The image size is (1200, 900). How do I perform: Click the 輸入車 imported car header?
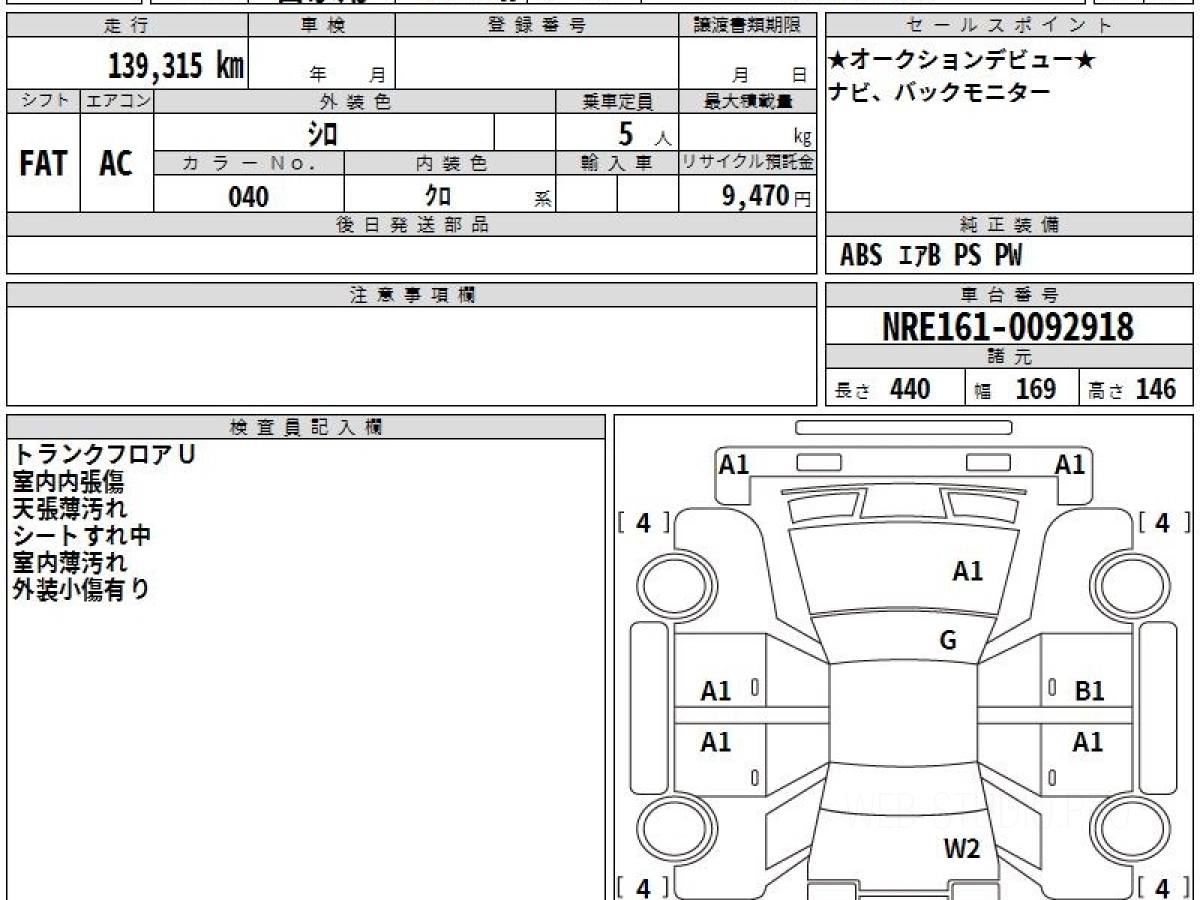617,164
